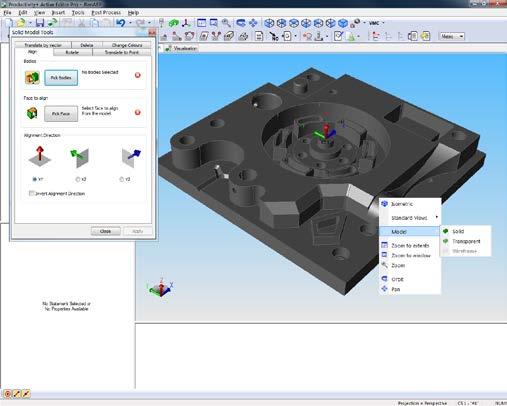Select the second alignment direction radio button
Screen dimensions: 507x406
click(78, 179)
